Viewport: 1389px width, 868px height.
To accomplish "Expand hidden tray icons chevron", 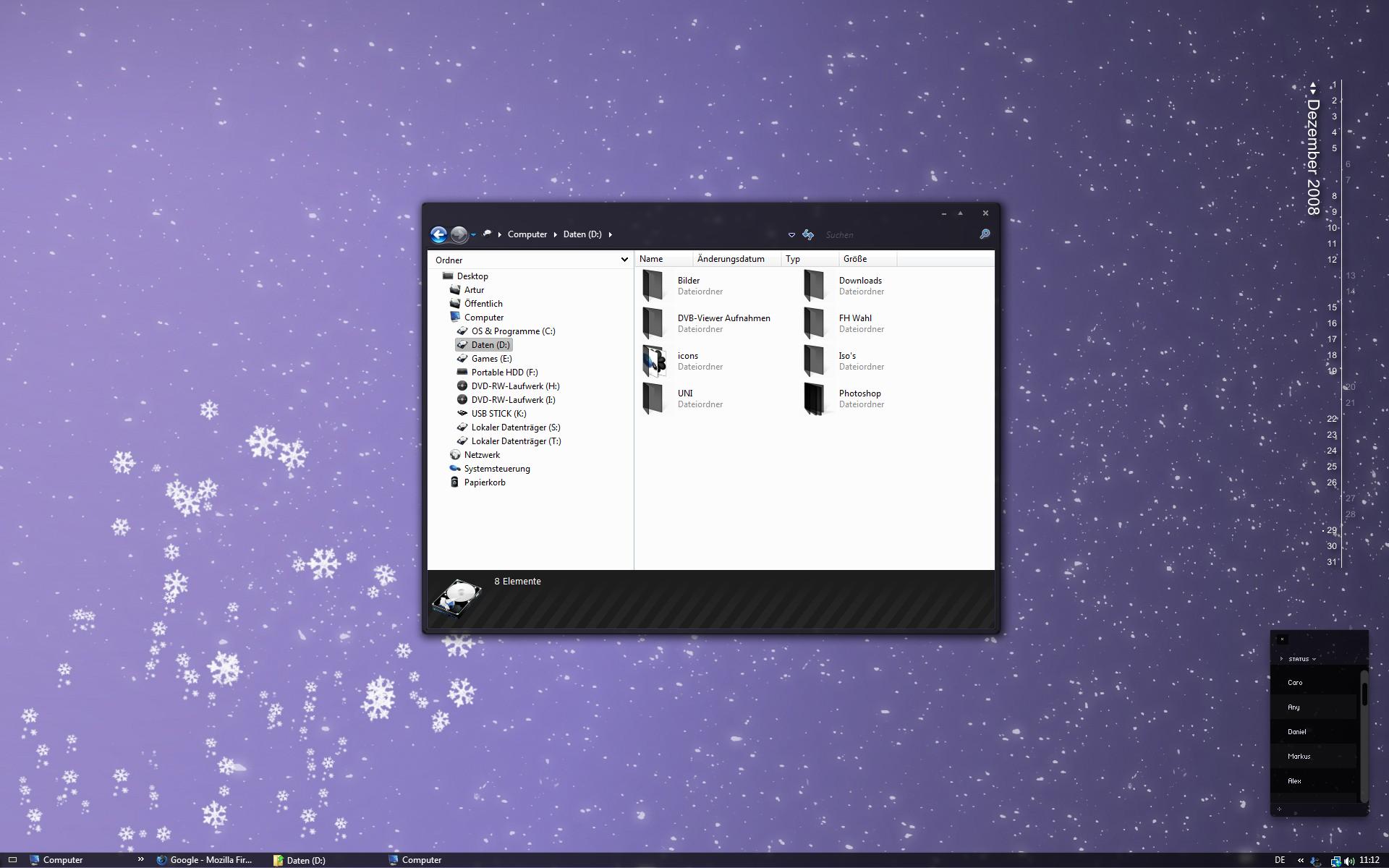I will 1301,861.
